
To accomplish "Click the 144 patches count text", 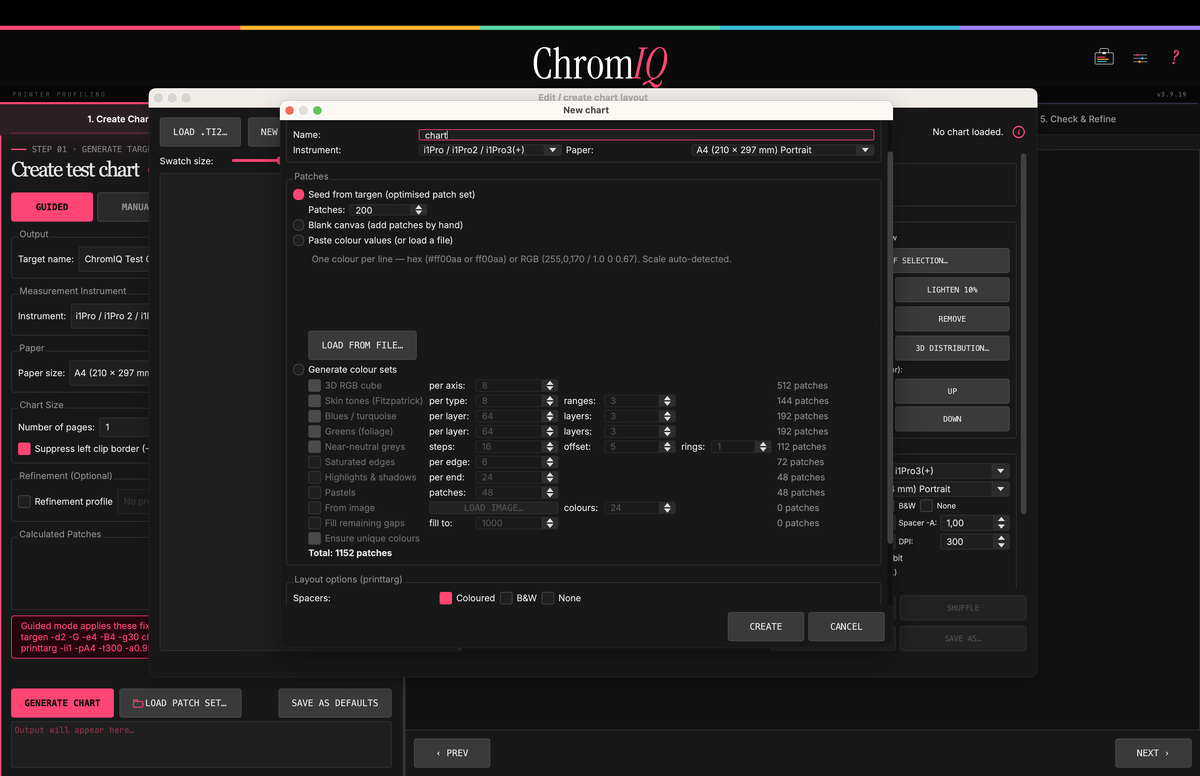I will coord(802,401).
